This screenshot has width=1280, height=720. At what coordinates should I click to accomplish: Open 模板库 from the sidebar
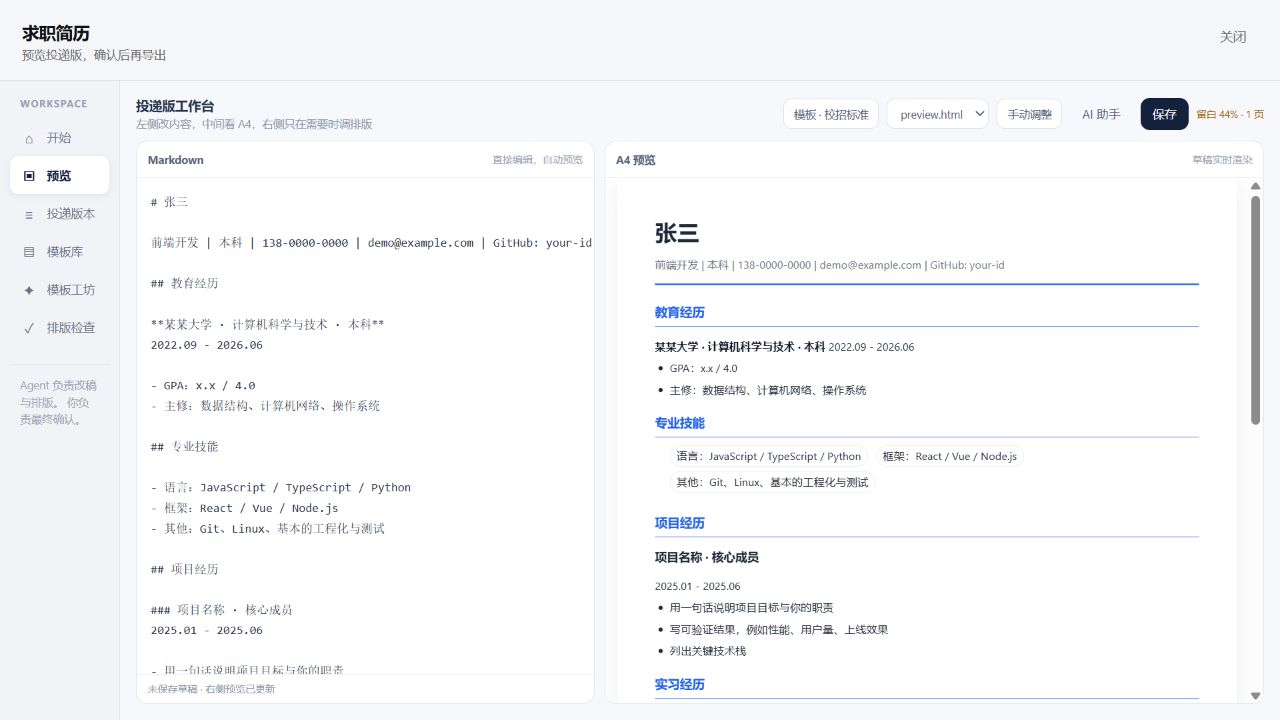point(60,252)
